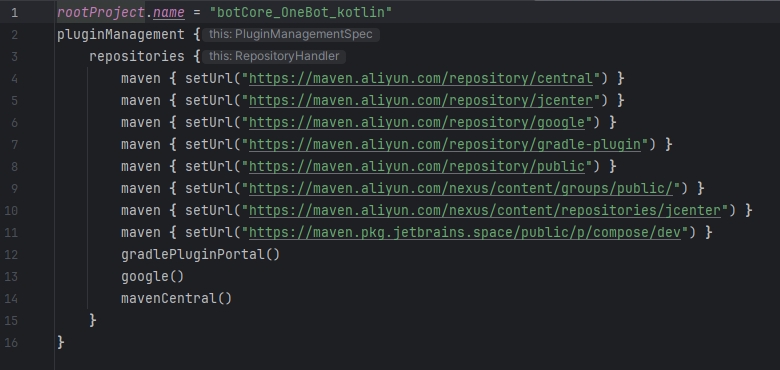The width and height of the screenshot is (780, 370).
Task: Open the nexus groups/public URL link
Action: (x=461, y=188)
